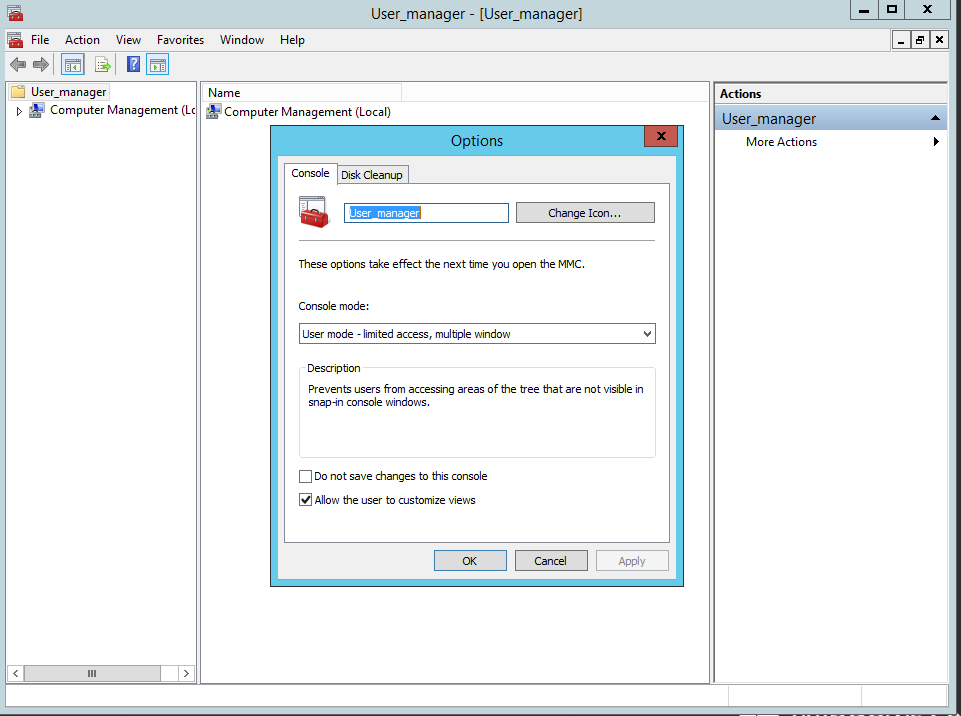This screenshot has width=961, height=716.
Task: Switch to the Disk Cleanup tab
Action: pos(372,175)
